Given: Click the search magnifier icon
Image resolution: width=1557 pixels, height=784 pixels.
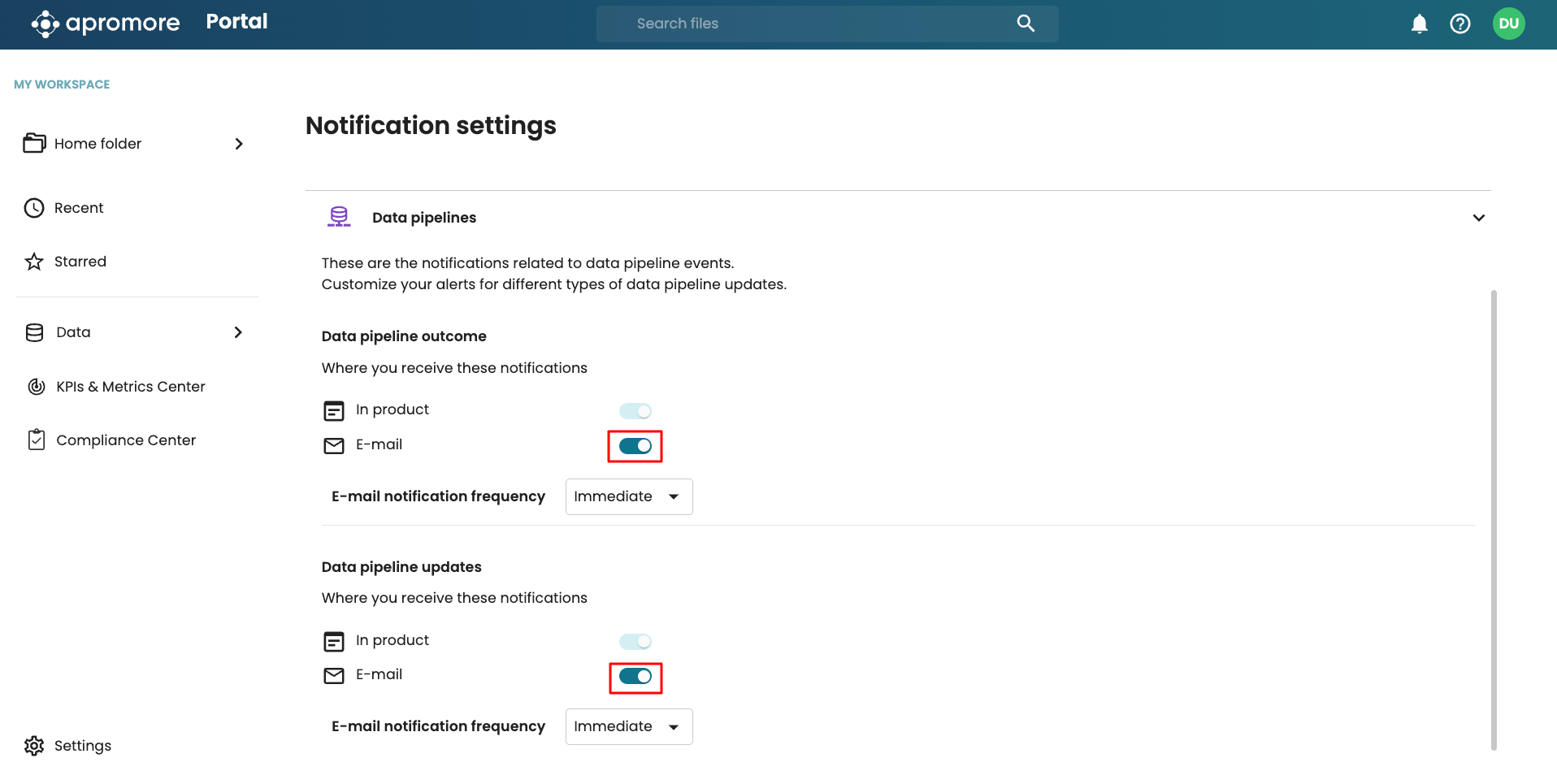Looking at the screenshot, I should click(x=1026, y=24).
